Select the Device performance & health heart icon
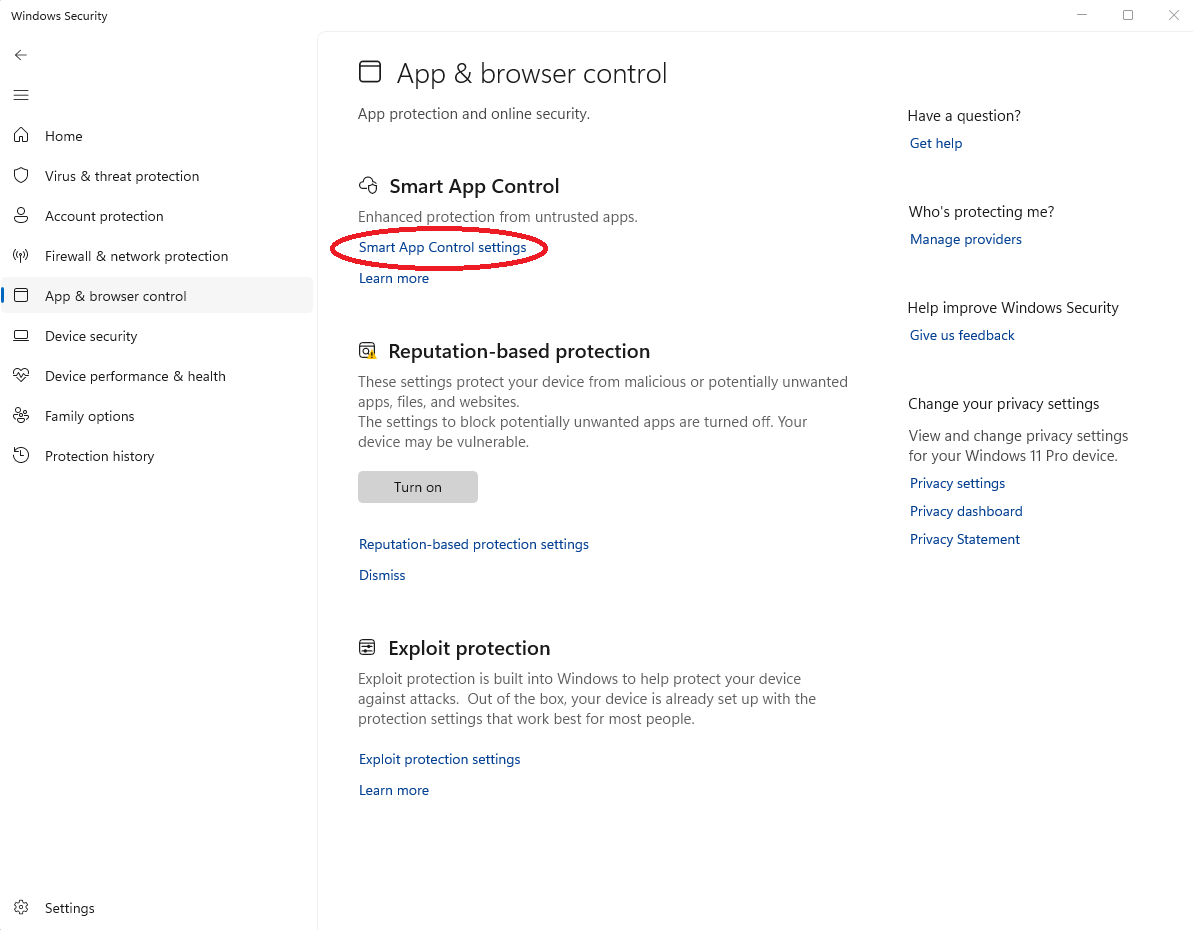 21,376
